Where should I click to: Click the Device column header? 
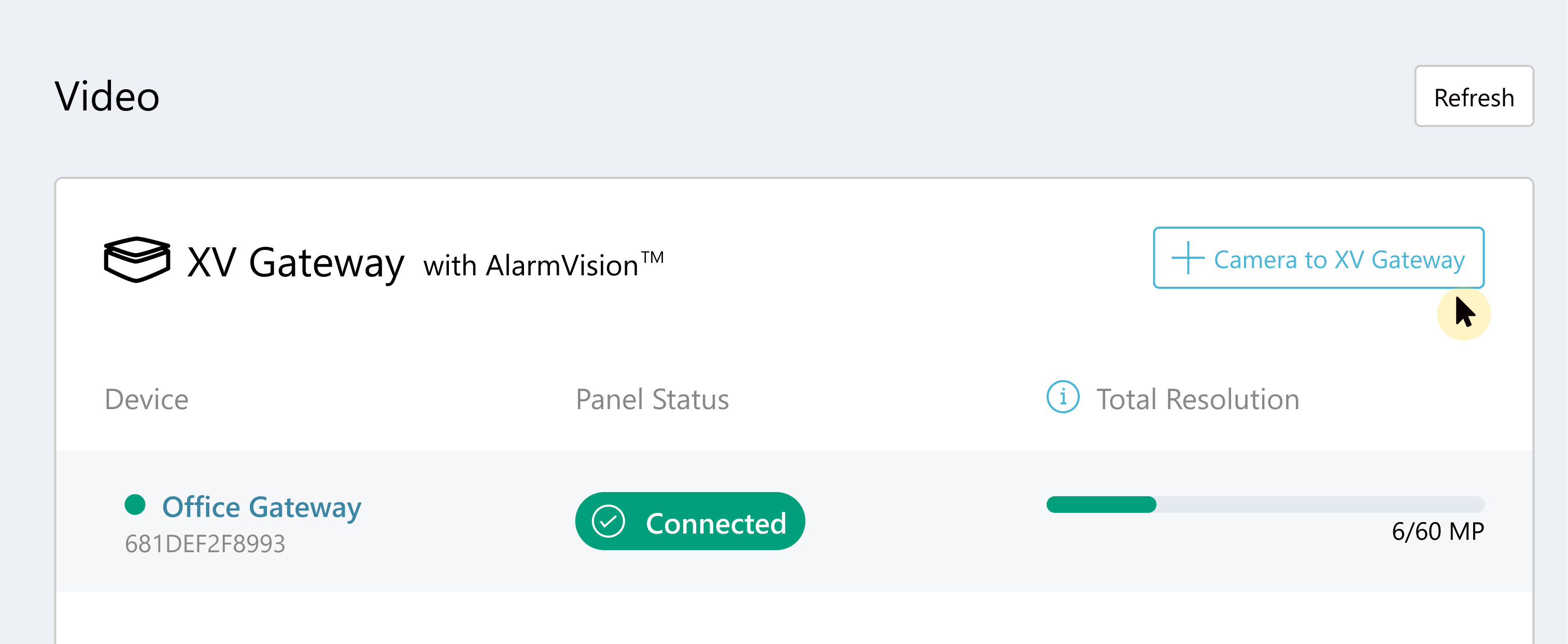[x=146, y=399]
